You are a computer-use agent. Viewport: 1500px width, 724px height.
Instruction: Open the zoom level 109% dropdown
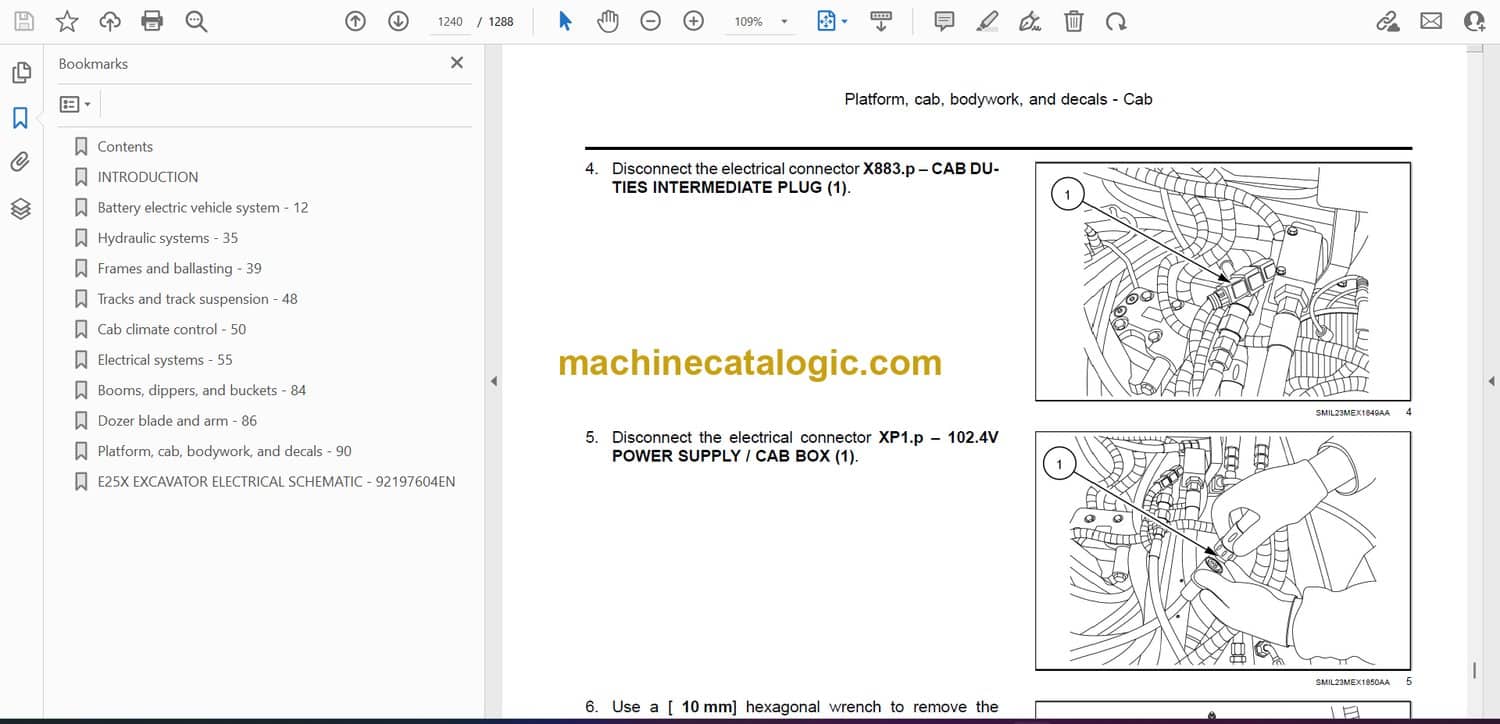pyautogui.click(x=784, y=22)
